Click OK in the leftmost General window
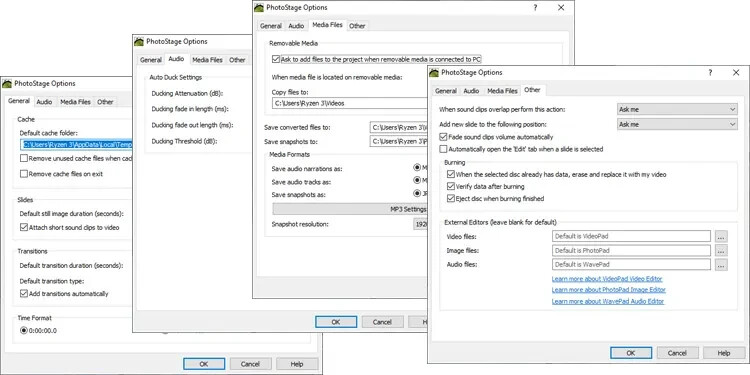The height and width of the screenshot is (375, 750). [204, 364]
